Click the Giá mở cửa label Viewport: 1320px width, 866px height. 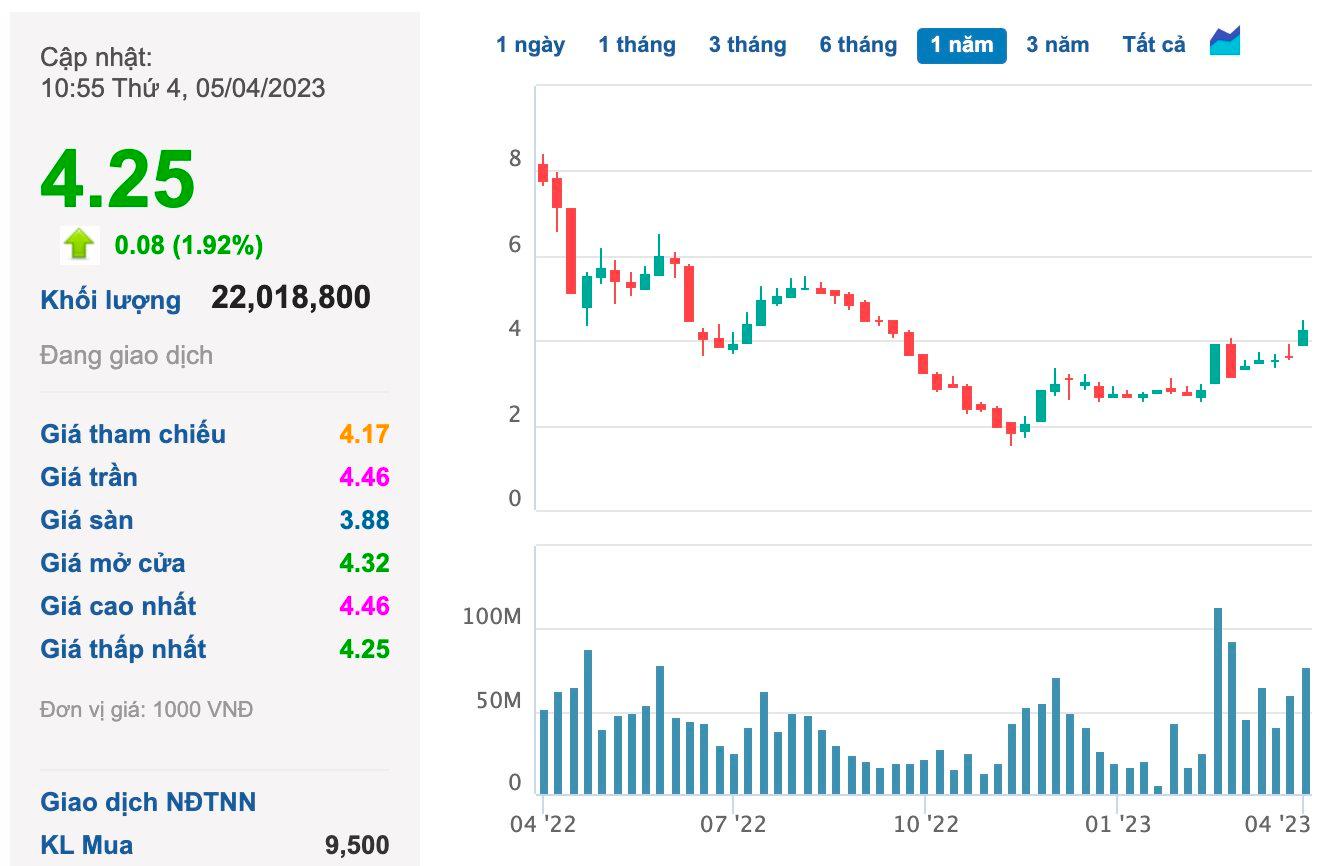pyautogui.click(x=112, y=563)
